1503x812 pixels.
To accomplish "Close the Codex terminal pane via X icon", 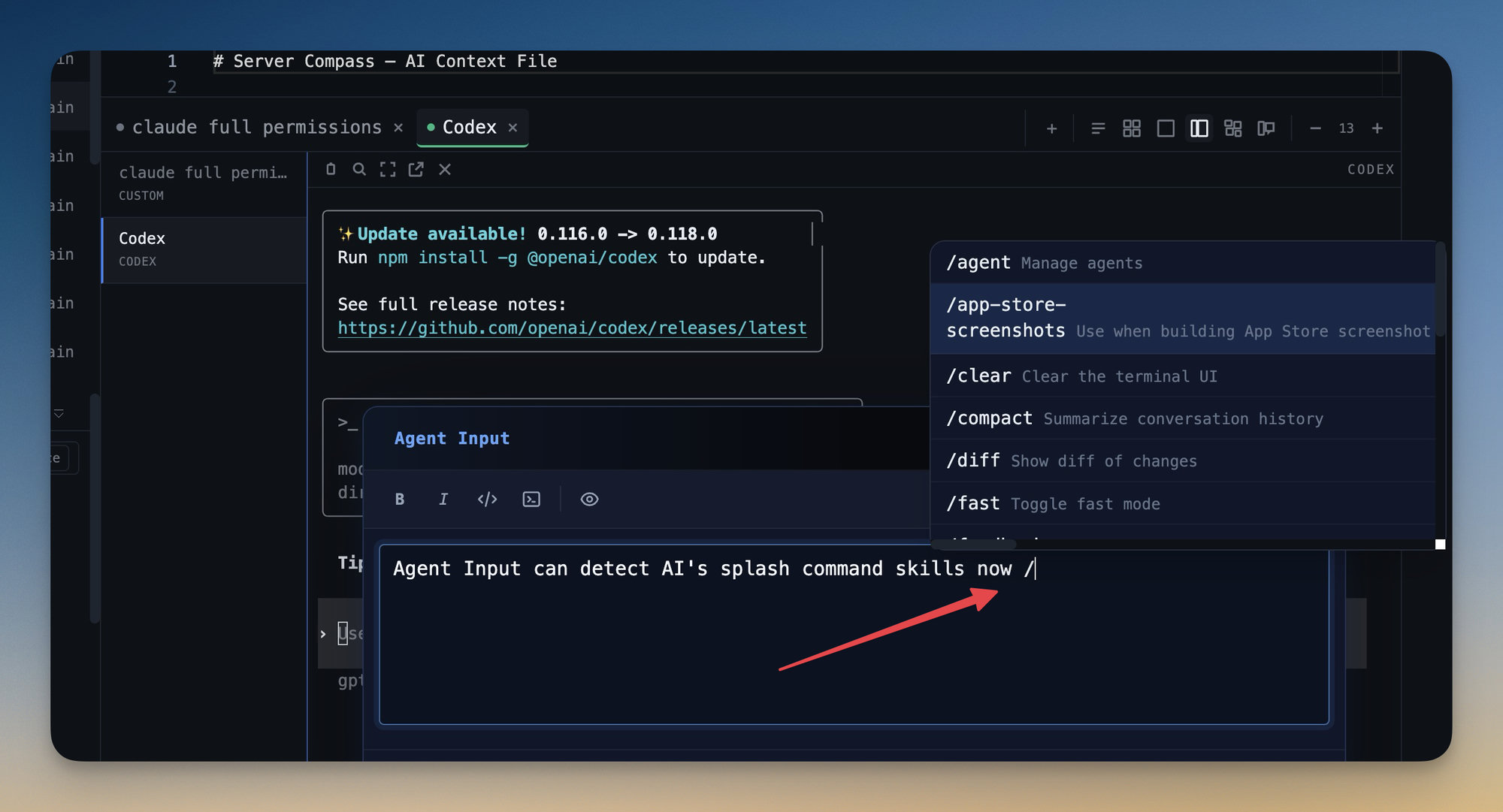I will click(x=445, y=169).
